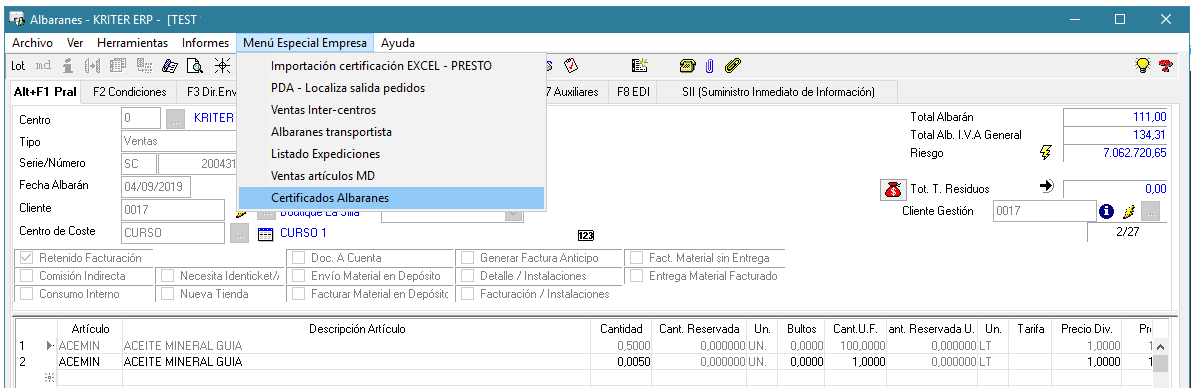Open the Ayuda menu
Viewport: 1191px width, 388px height.
(x=398, y=43)
